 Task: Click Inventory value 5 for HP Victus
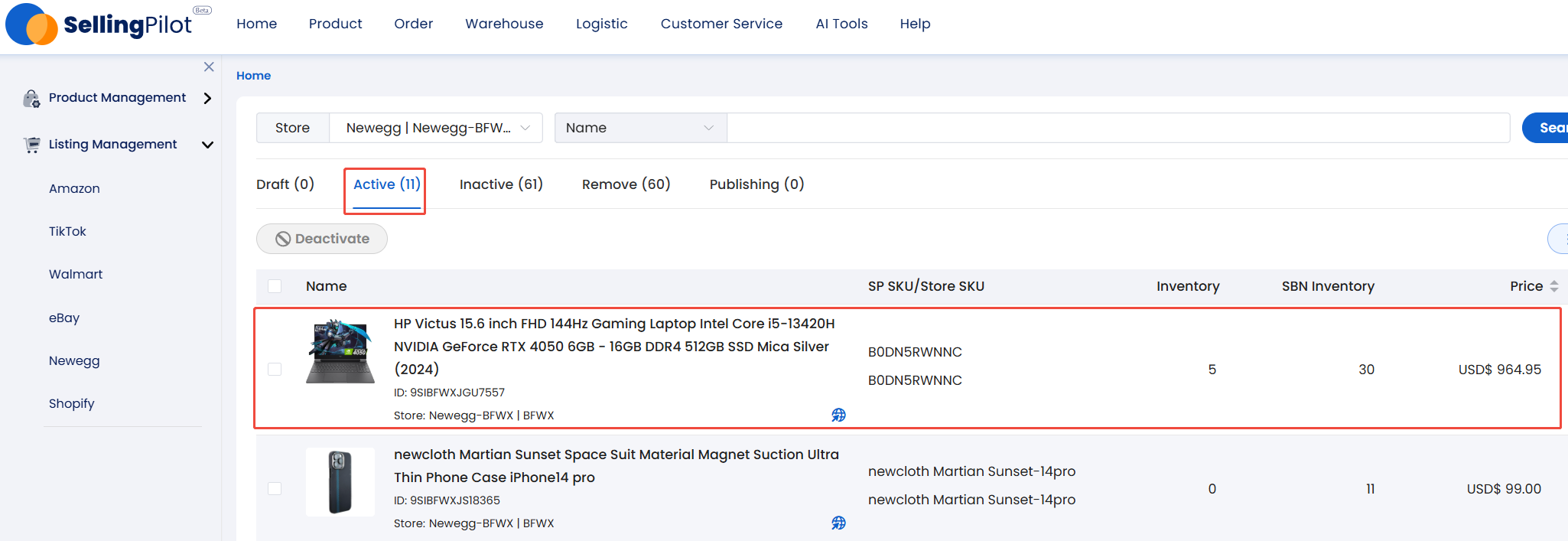coord(1212,370)
